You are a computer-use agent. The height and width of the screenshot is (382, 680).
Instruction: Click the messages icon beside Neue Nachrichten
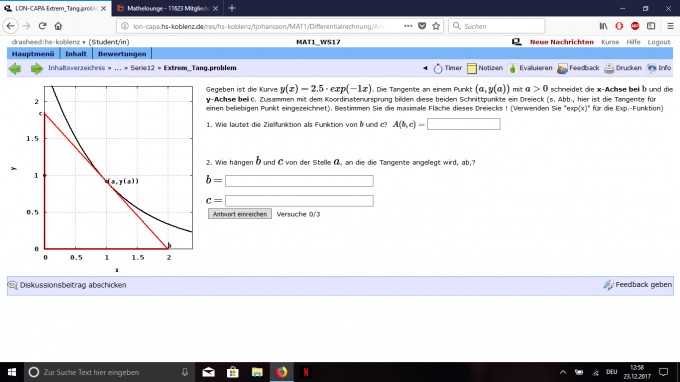coord(517,42)
